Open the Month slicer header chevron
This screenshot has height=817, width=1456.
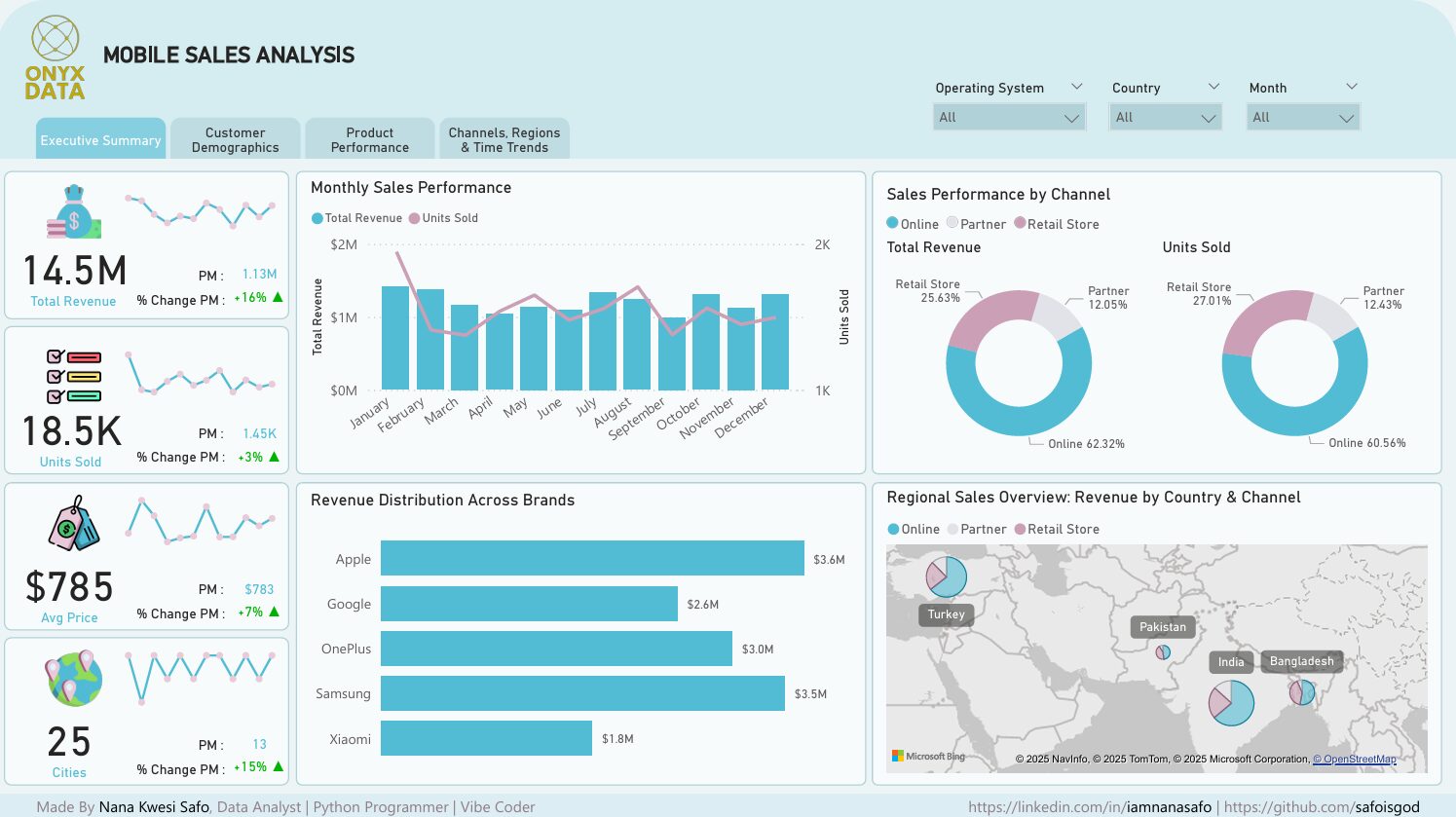click(x=1351, y=87)
